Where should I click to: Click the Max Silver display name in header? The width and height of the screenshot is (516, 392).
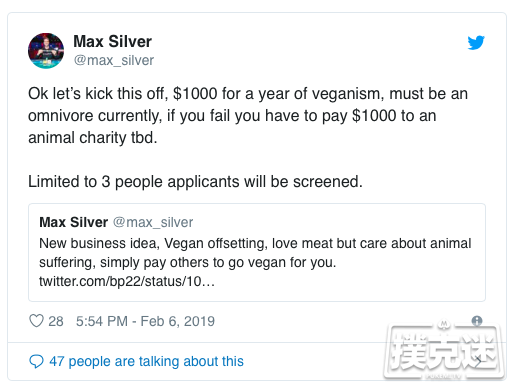112,42
